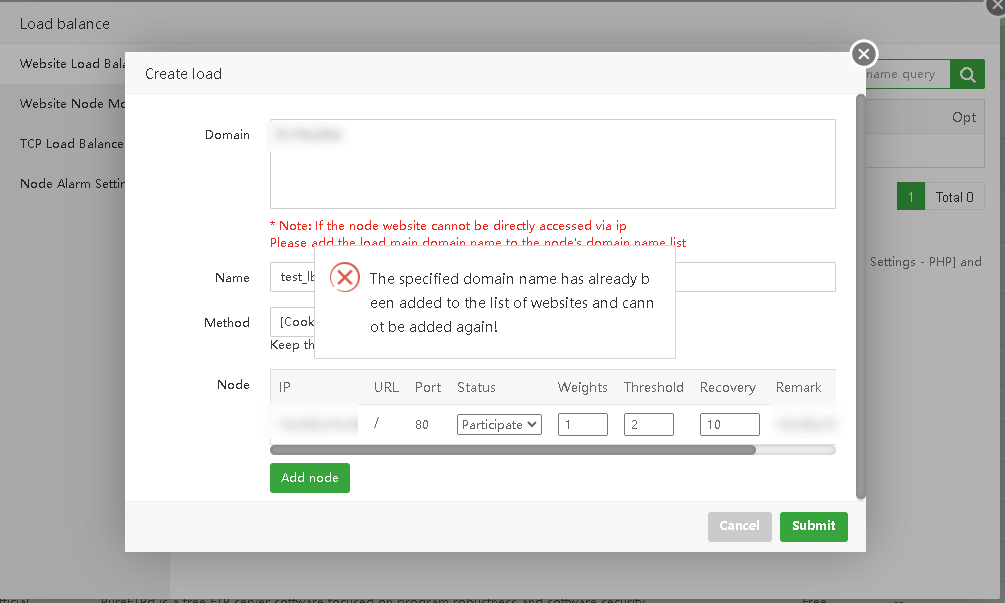This screenshot has height=603, width=1005.
Task: Click the Threshold column header
Action: tap(653, 387)
